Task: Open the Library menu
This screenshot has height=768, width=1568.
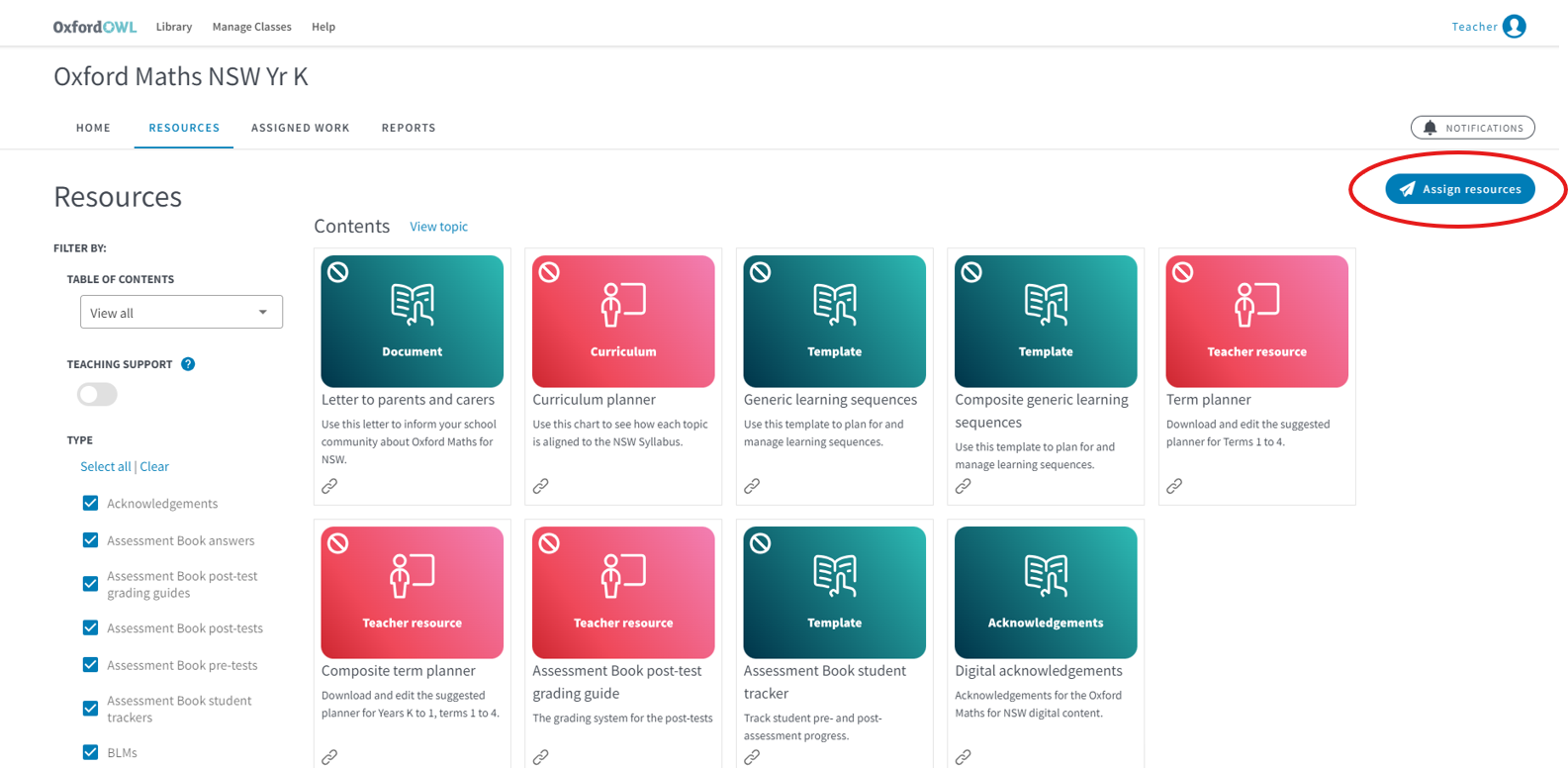Action: point(174,27)
